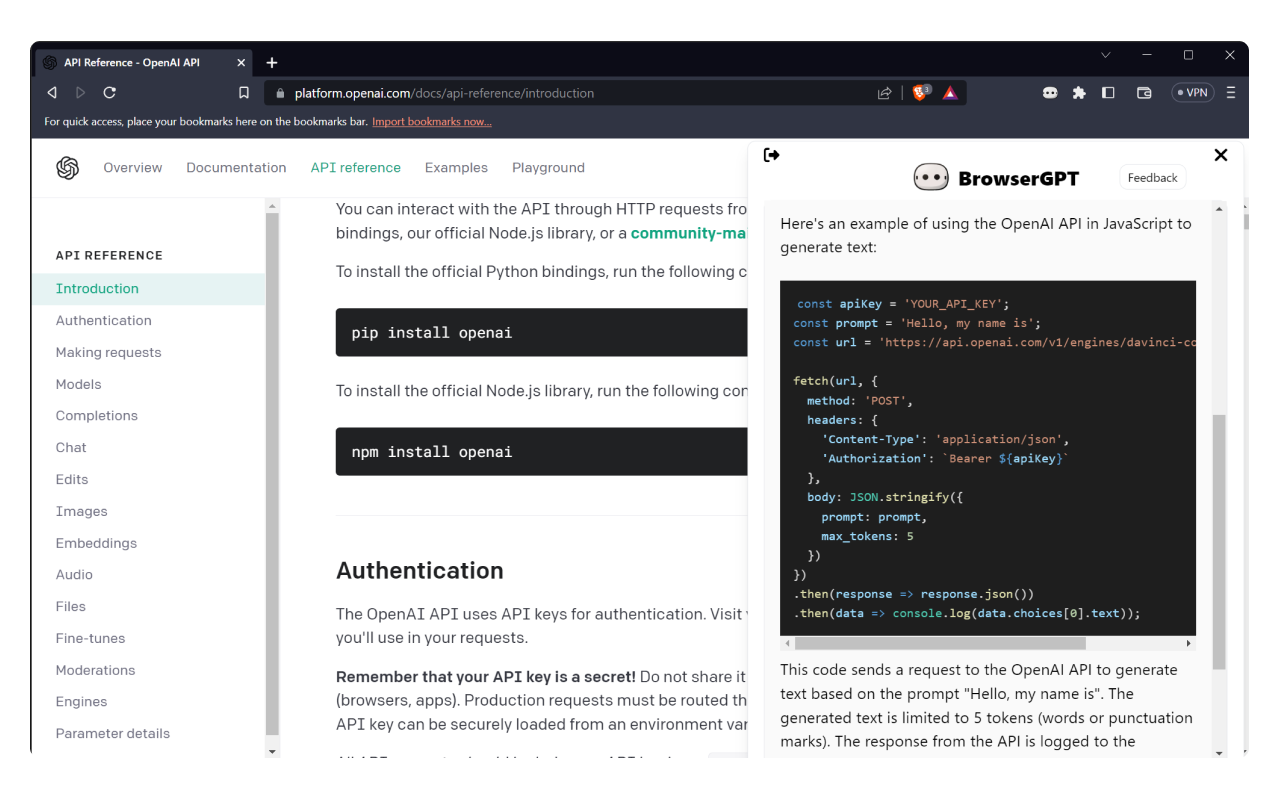Open Audio in sidebar
Viewport: 1280px width, 800px height.
click(x=74, y=575)
